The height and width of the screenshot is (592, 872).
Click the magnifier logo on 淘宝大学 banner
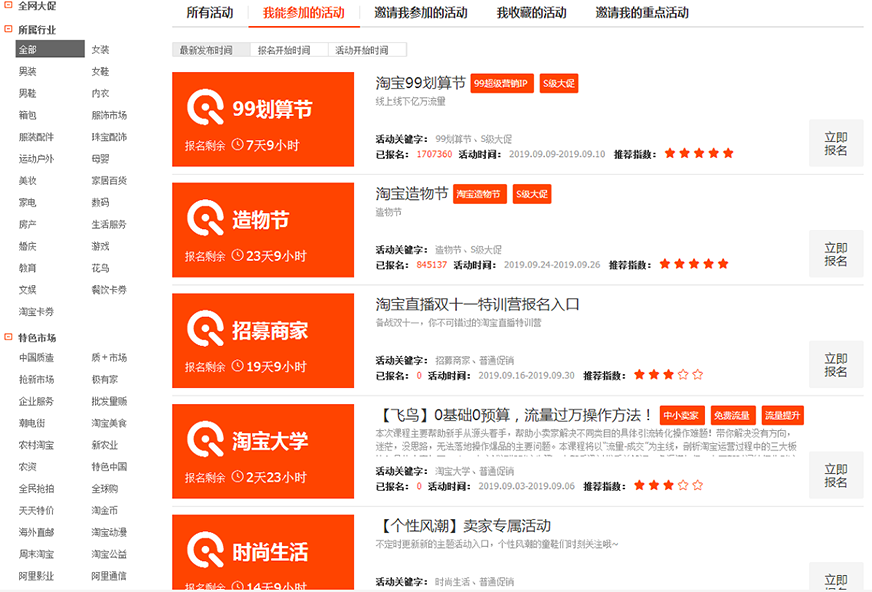click(x=205, y=439)
